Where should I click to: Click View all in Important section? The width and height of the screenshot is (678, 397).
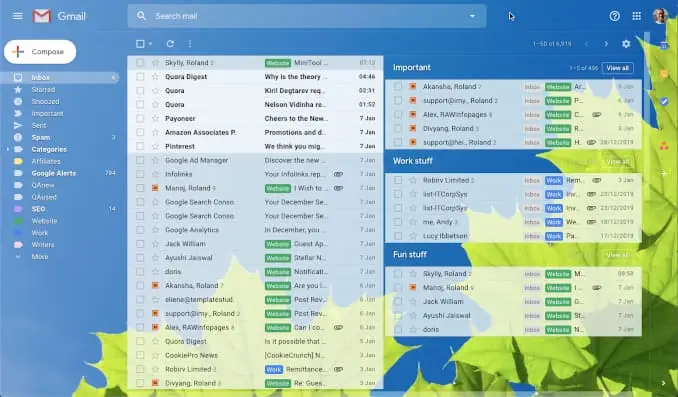617,68
